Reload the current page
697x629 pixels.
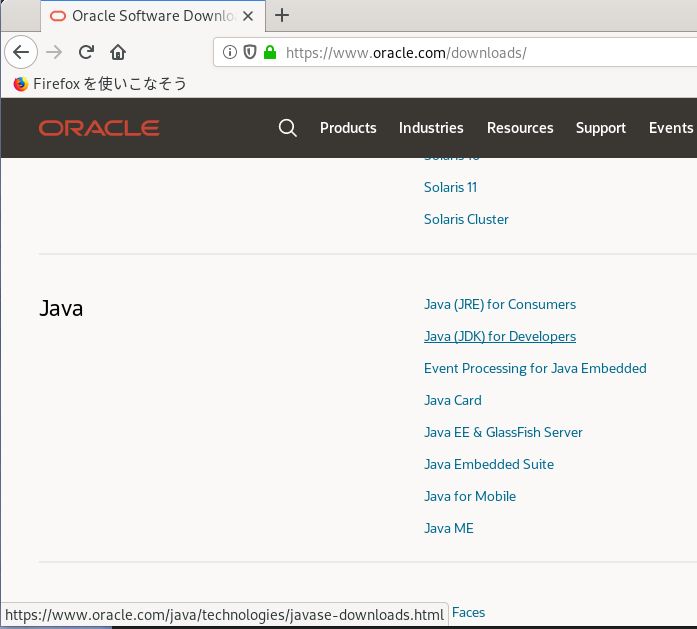86,52
